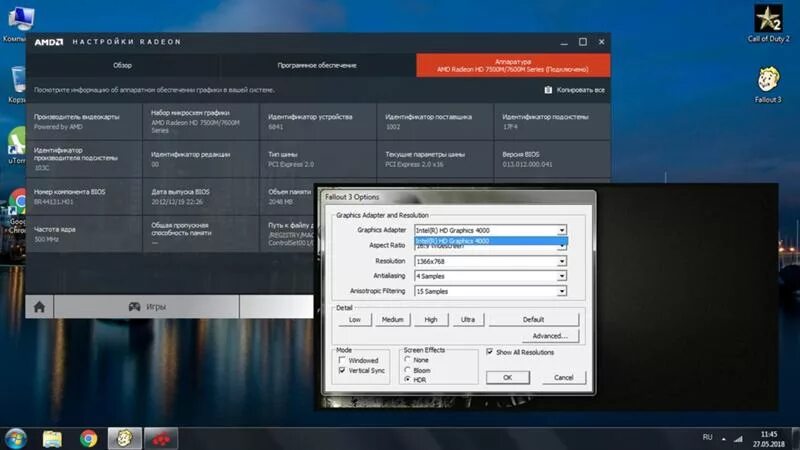Click the Версия BIOS info cell
Viewport: 800px width, 450px height.
pos(552,159)
